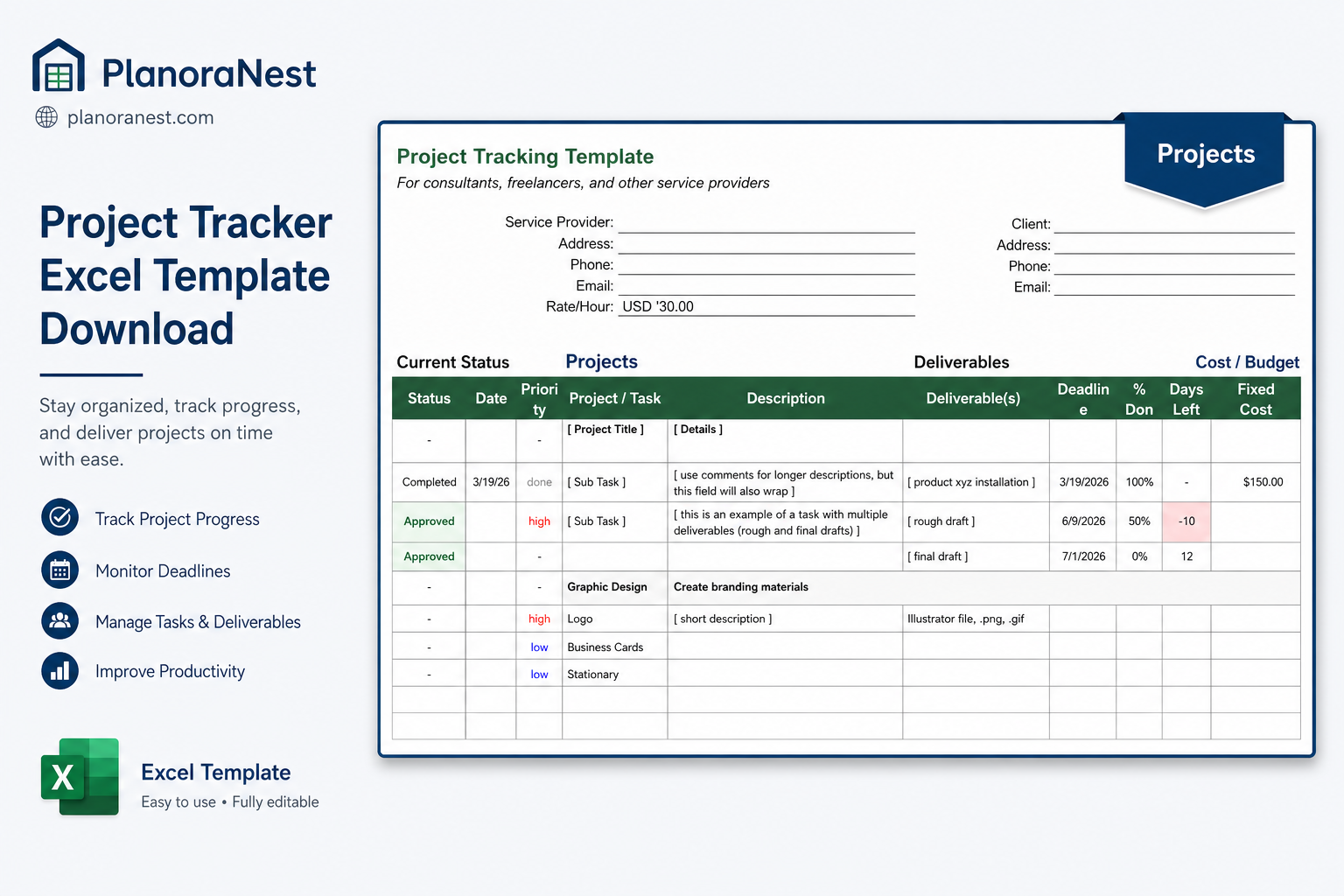Screen dimensions: 1344x896
Task: Select the 12 days left cell
Action: tap(1186, 556)
